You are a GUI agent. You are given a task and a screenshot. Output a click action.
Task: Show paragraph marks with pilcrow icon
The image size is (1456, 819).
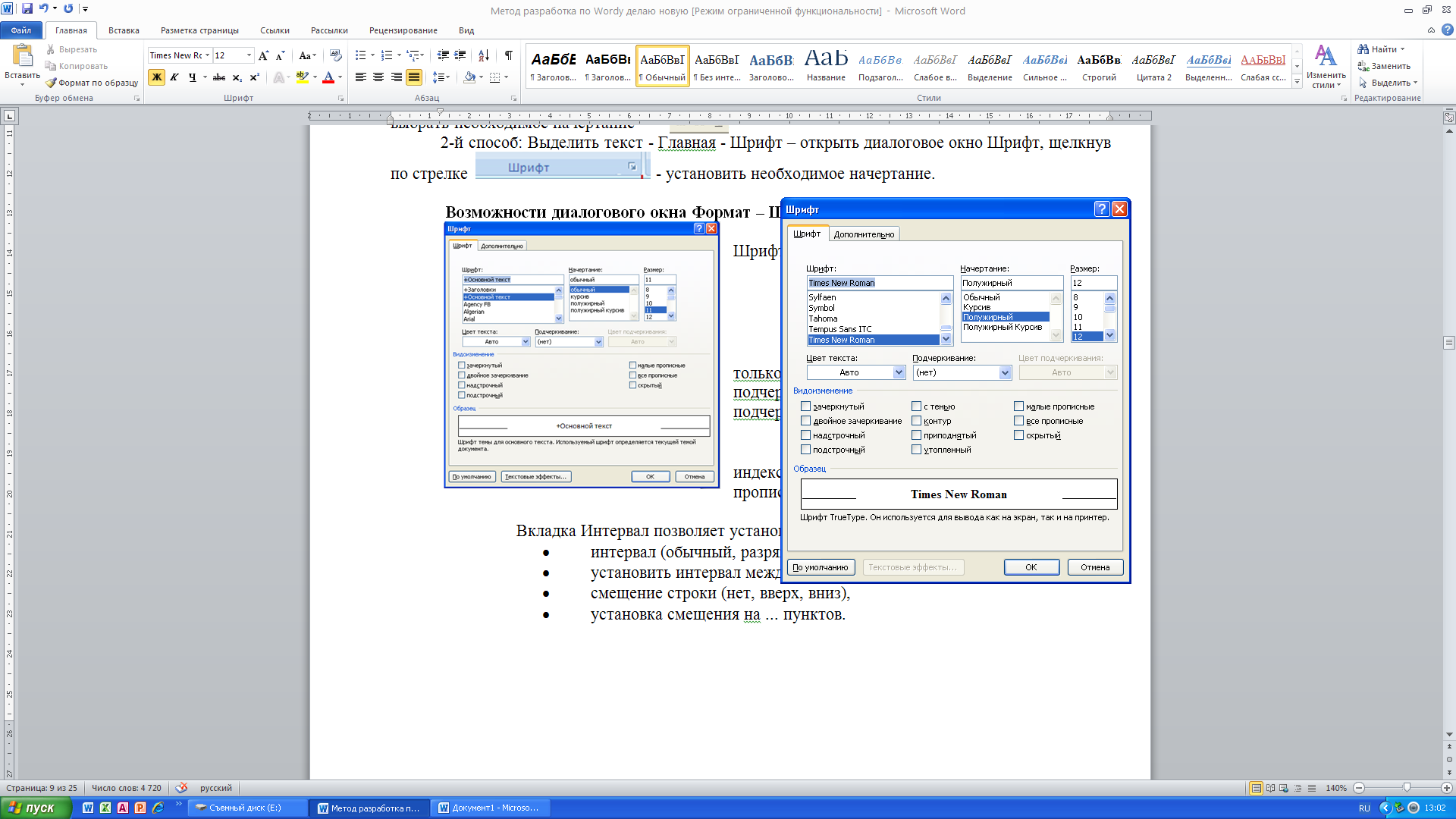(x=509, y=55)
